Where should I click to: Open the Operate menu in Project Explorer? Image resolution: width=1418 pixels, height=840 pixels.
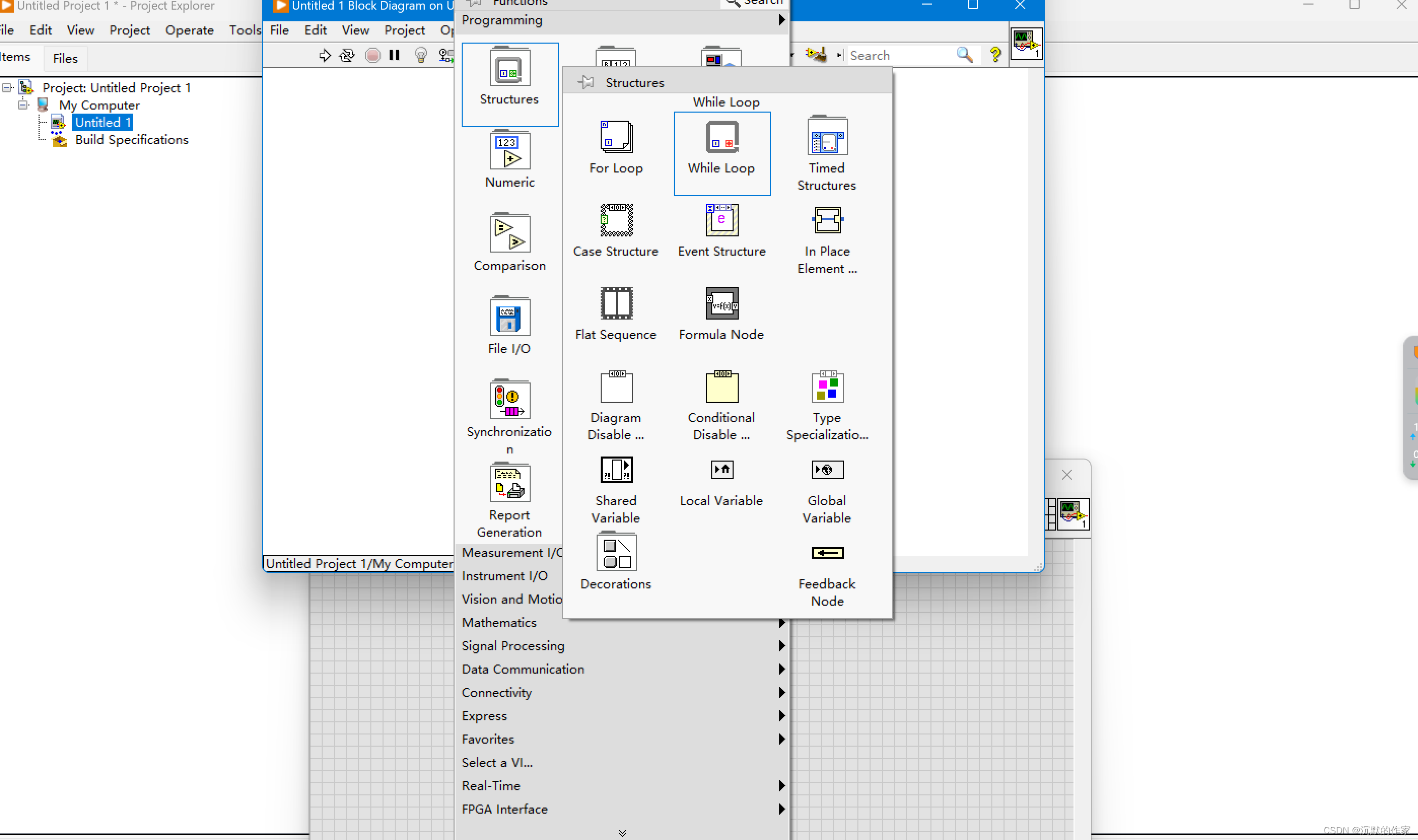coord(189,30)
